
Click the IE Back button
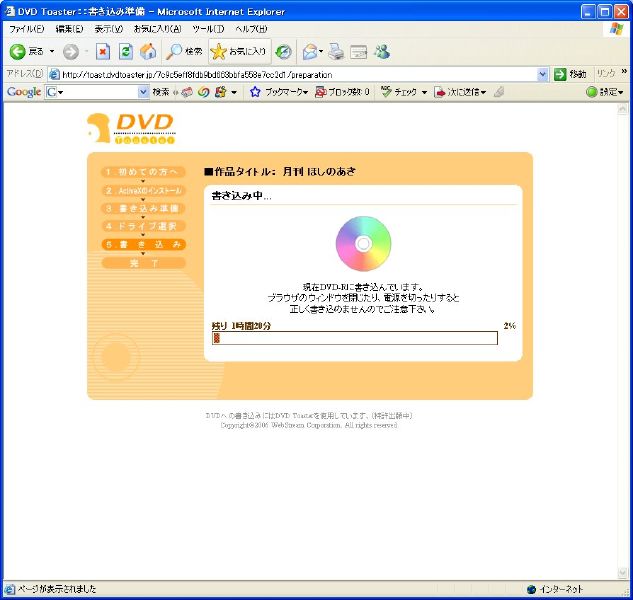(27, 51)
